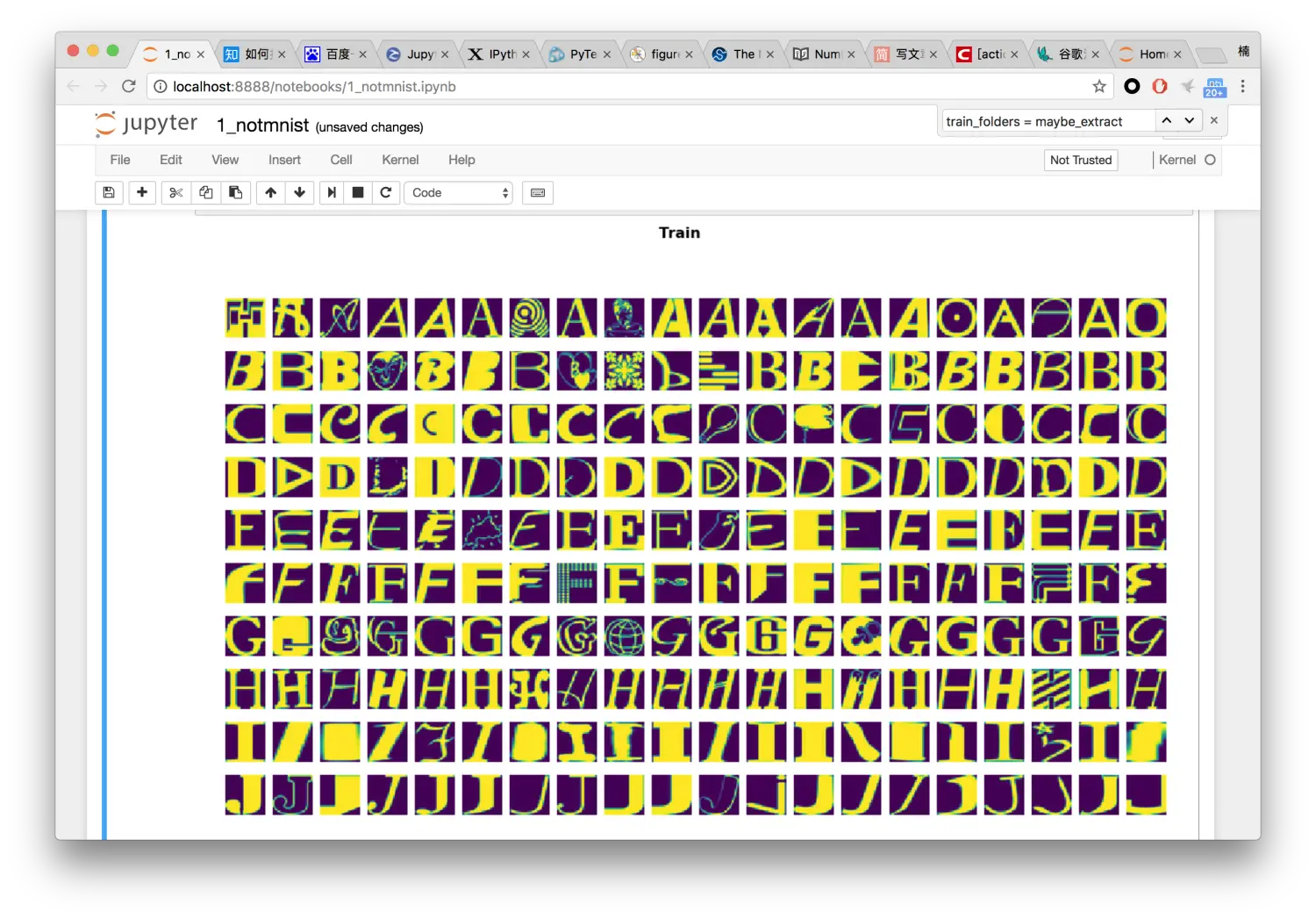1316x919 pixels.
Task: Open the File menu
Action: tap(120, 160)
